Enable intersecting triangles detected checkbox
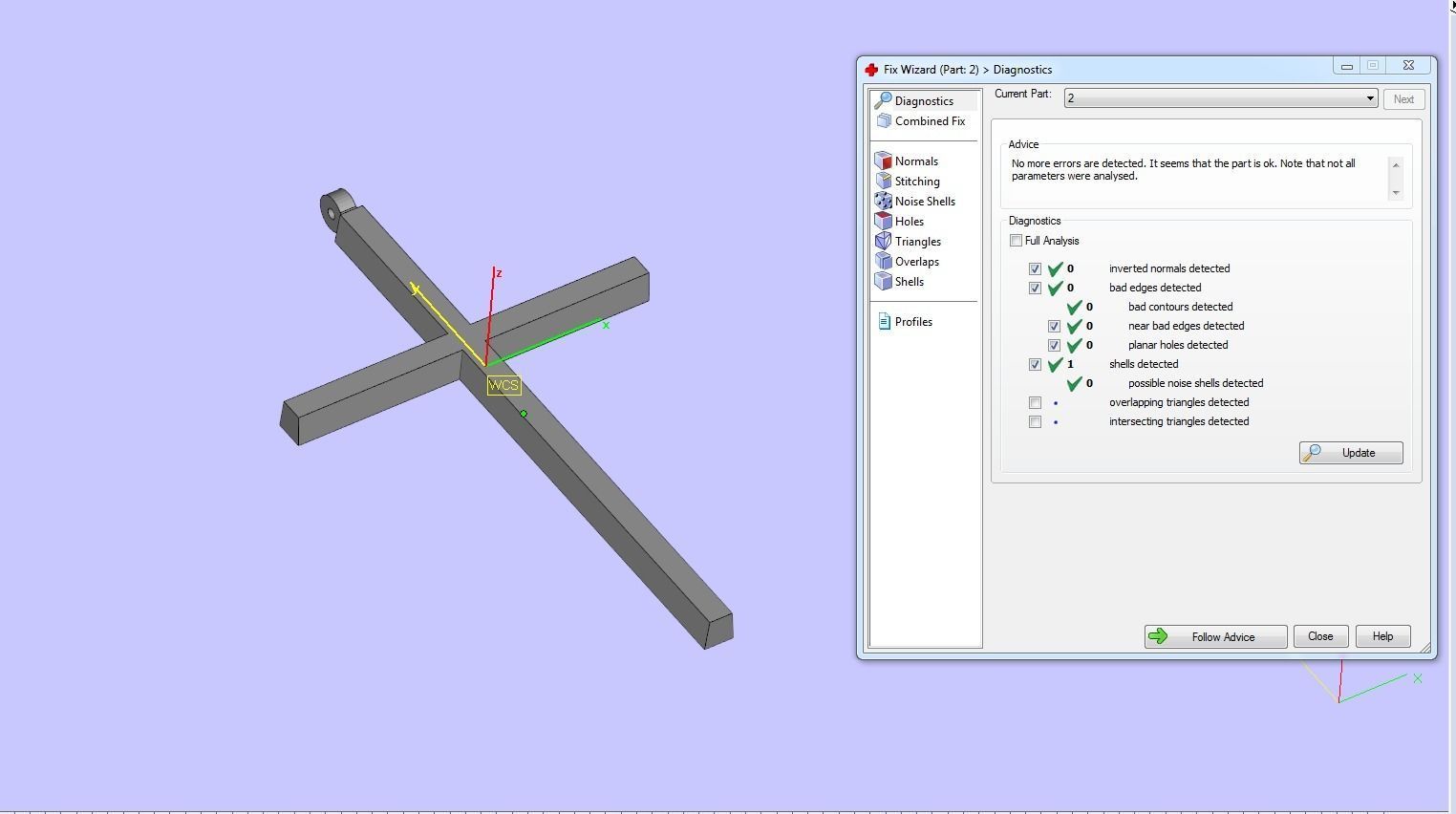Viewport: 1456px width, 814px height. pos(1035,422)
